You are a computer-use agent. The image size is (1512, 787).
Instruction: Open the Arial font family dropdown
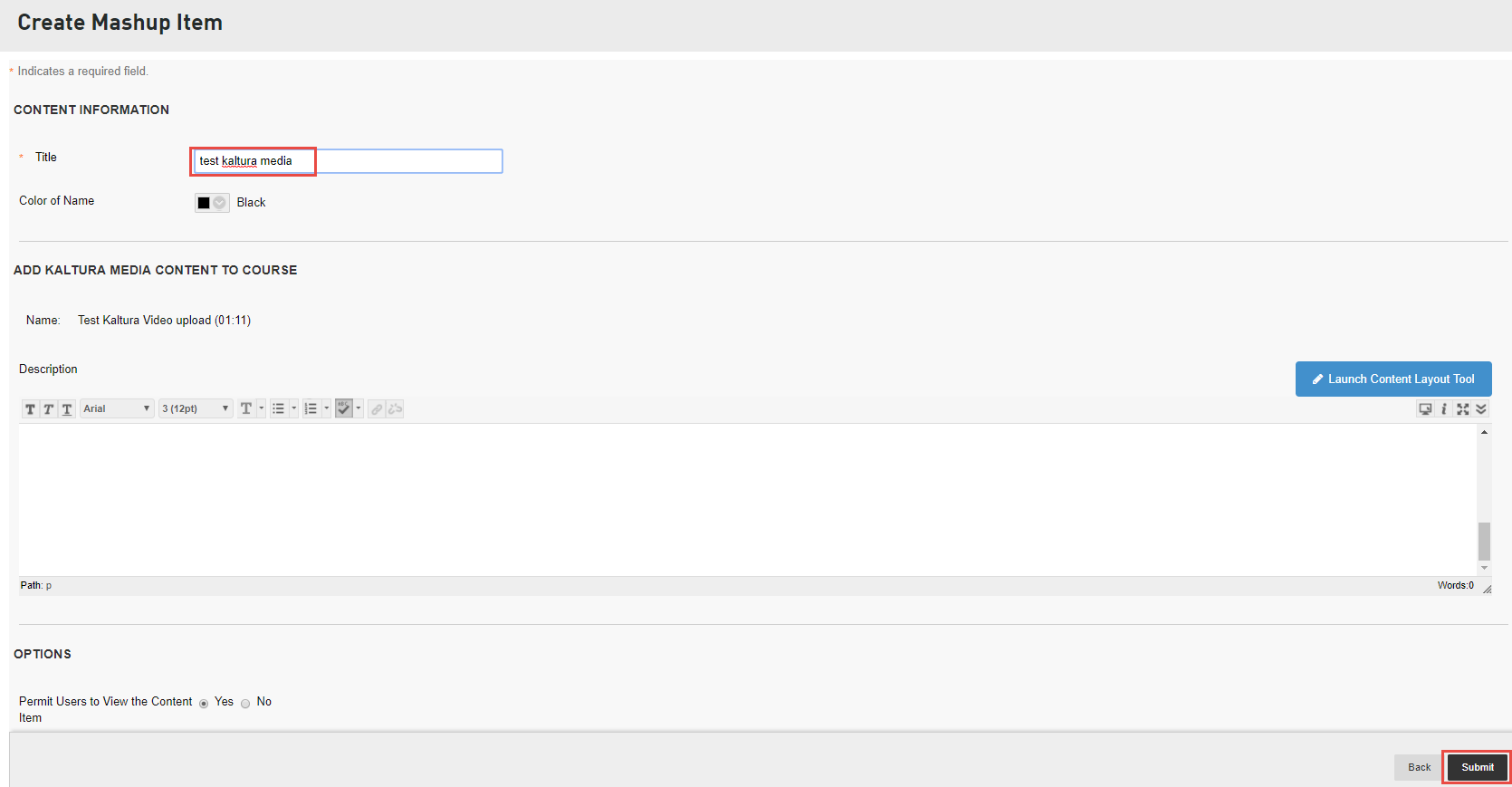coord(117,409)
